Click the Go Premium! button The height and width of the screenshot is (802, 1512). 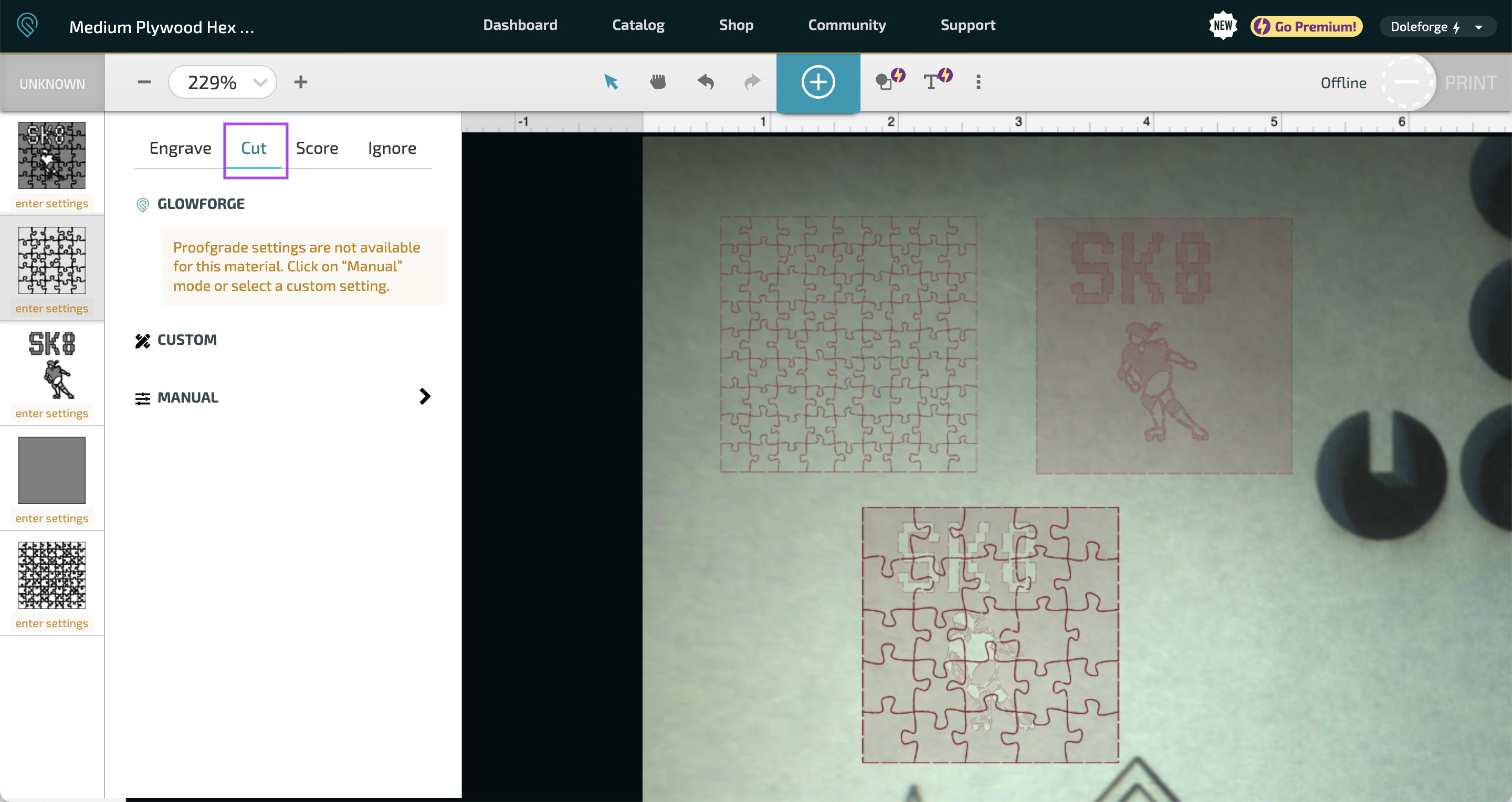pos(1307,26)
